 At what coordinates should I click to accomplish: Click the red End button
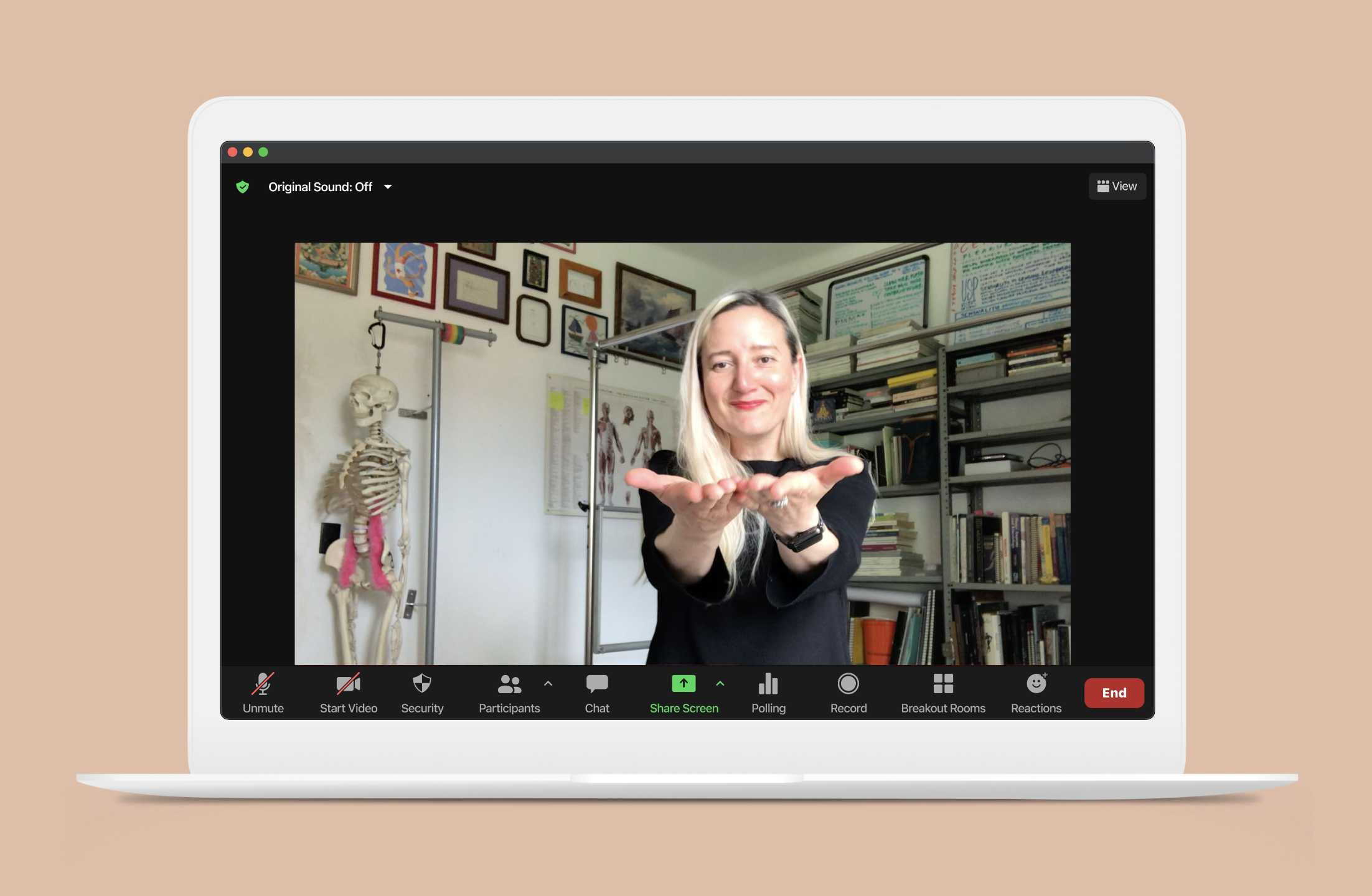1114,693
